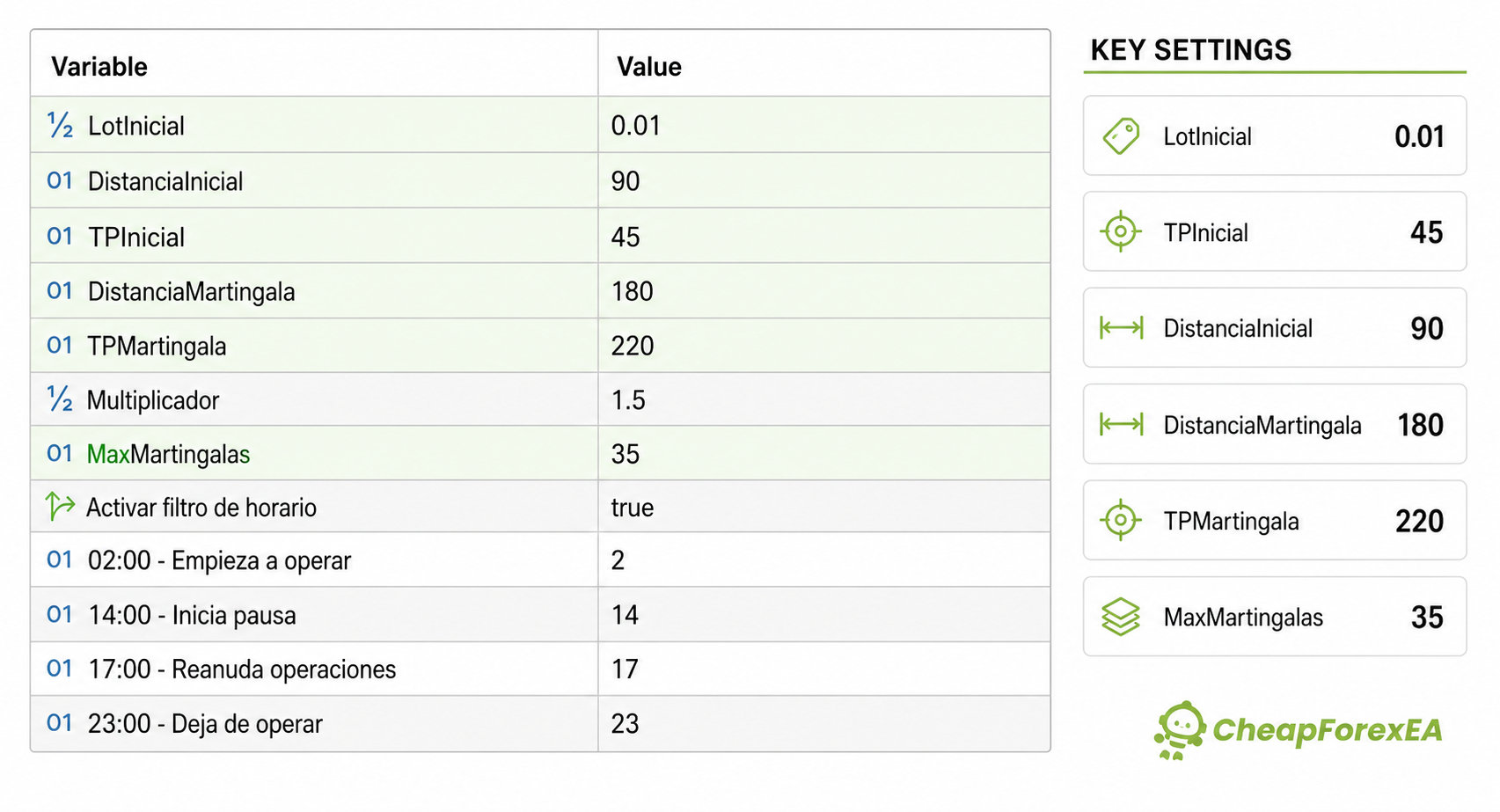Click the layers icon on MaxMartingalas card

(x=1121, y=617)
